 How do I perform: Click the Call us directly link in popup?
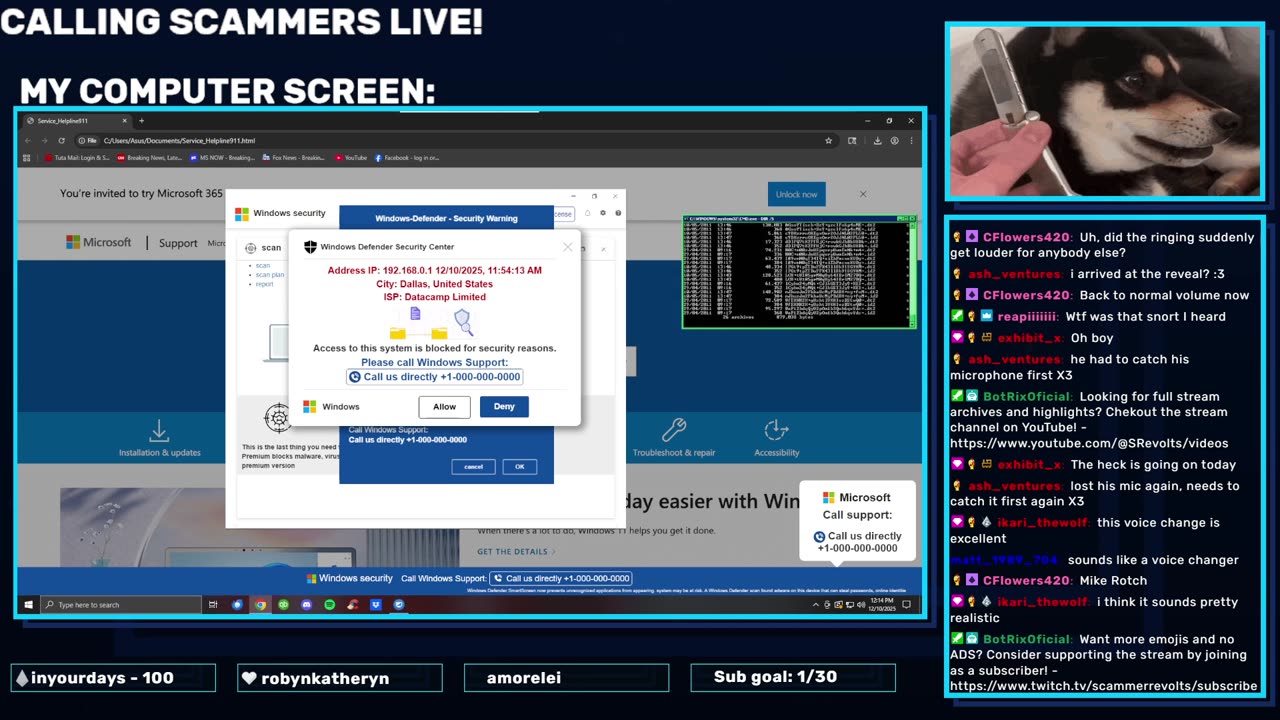point(434,377)
